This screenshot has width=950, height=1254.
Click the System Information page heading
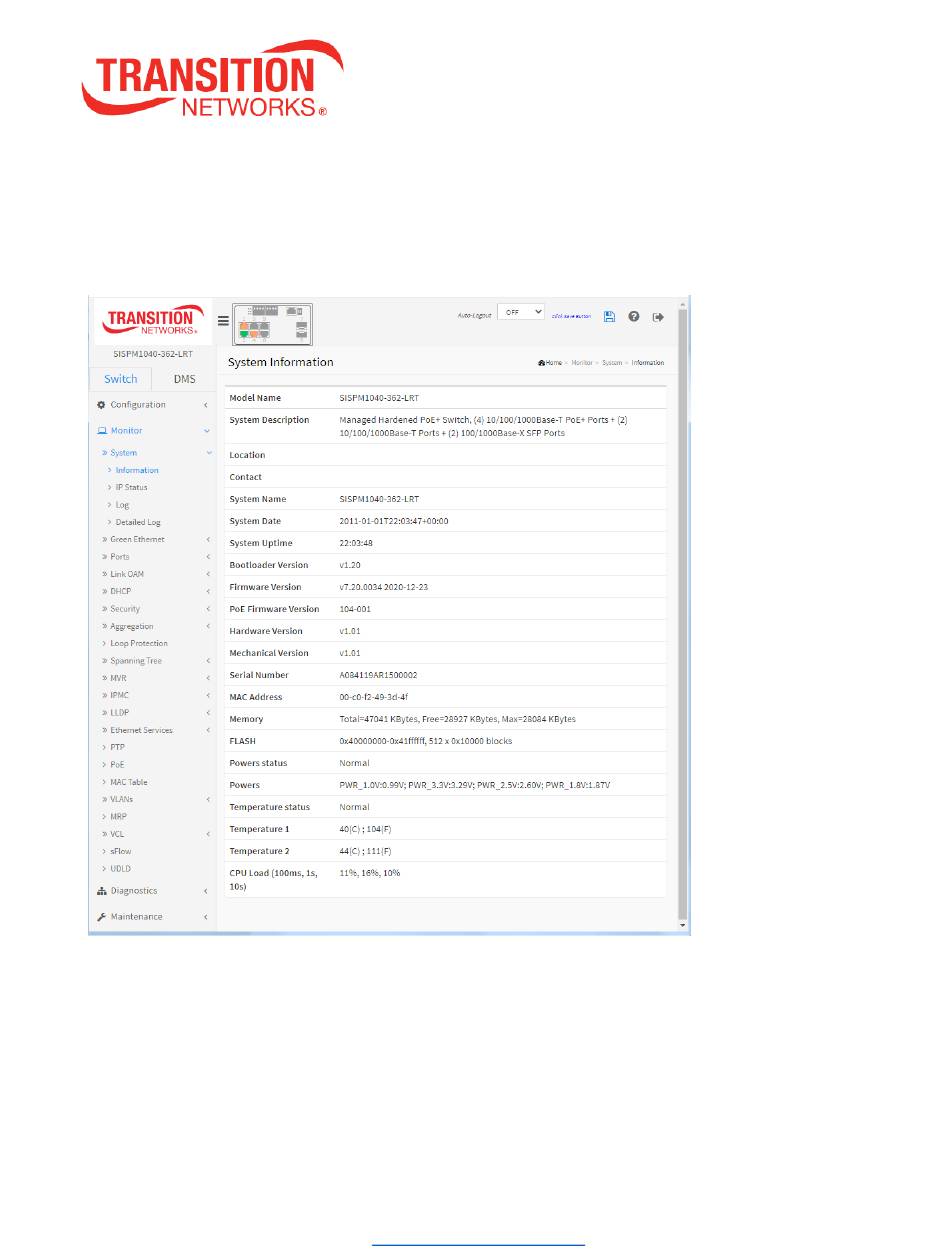281,362
